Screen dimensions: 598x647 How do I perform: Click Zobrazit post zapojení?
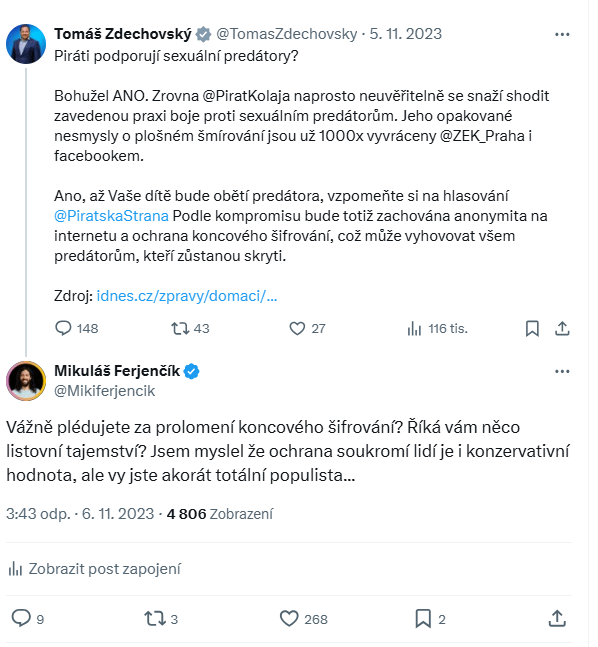click(x=95, y=569)
